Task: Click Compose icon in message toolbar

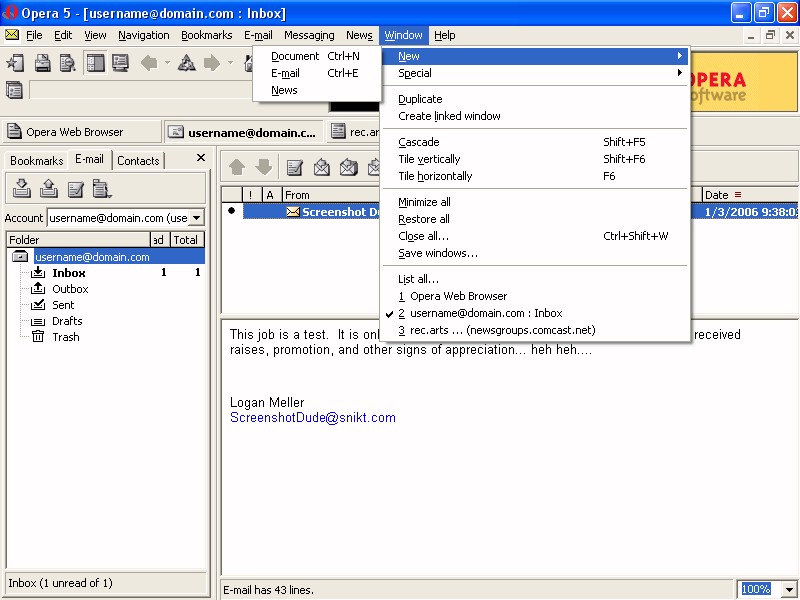Action: click(294, 167)
